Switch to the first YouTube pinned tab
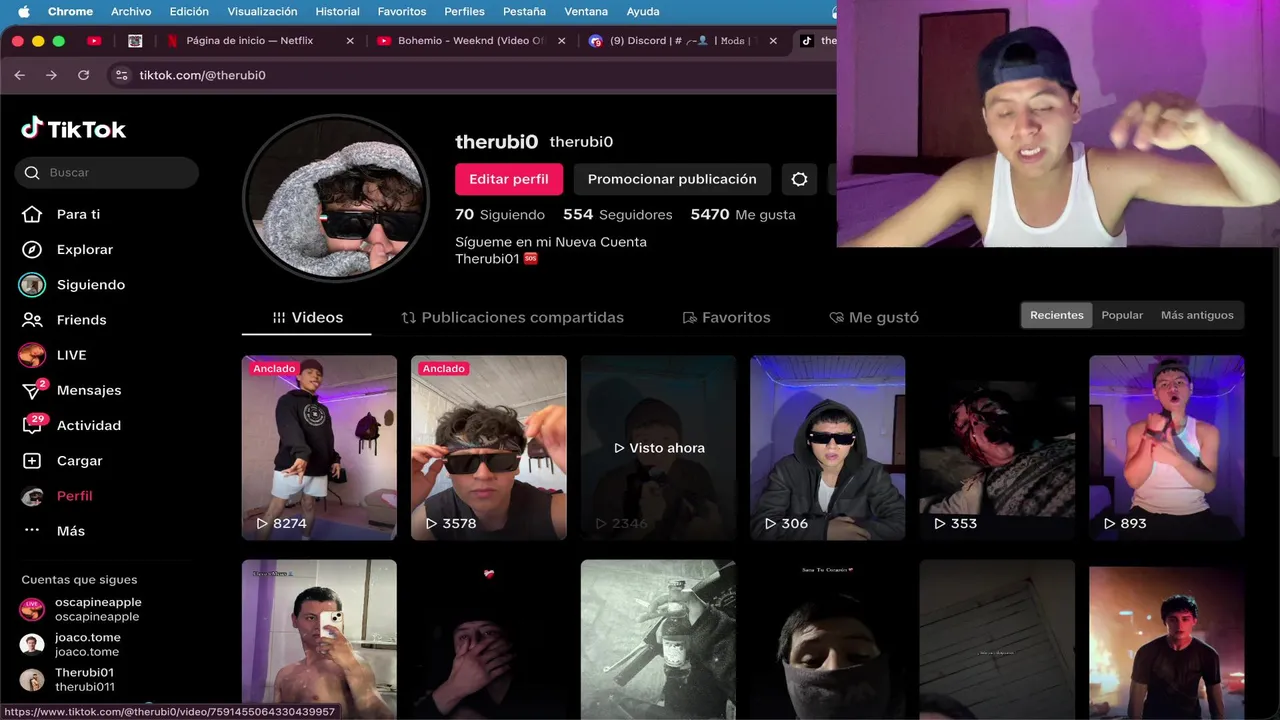This screenshot has width=1280, height=720. (x=94, y=41)
